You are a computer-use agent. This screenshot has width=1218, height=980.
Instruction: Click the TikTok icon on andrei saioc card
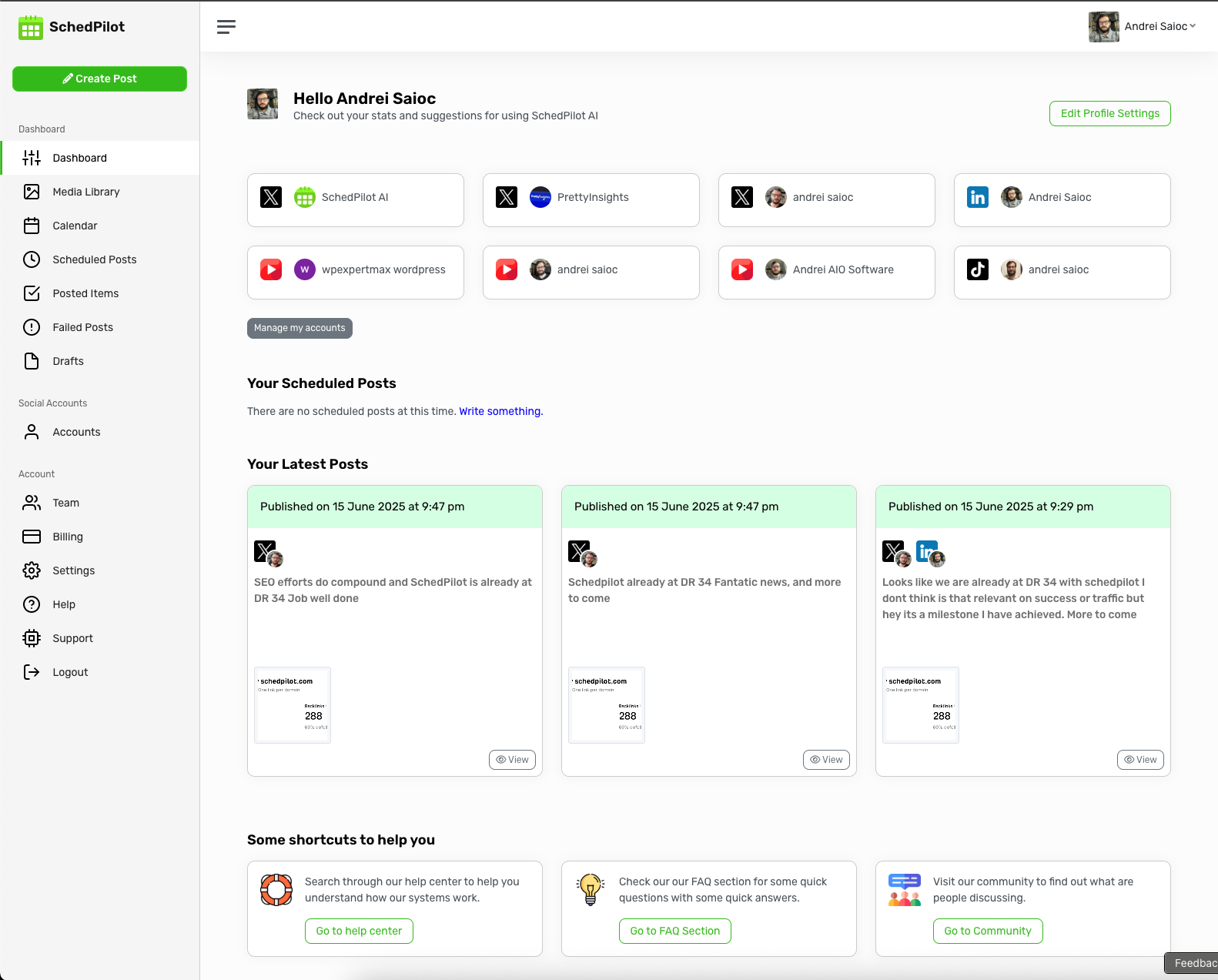click(x=978, y=269)
